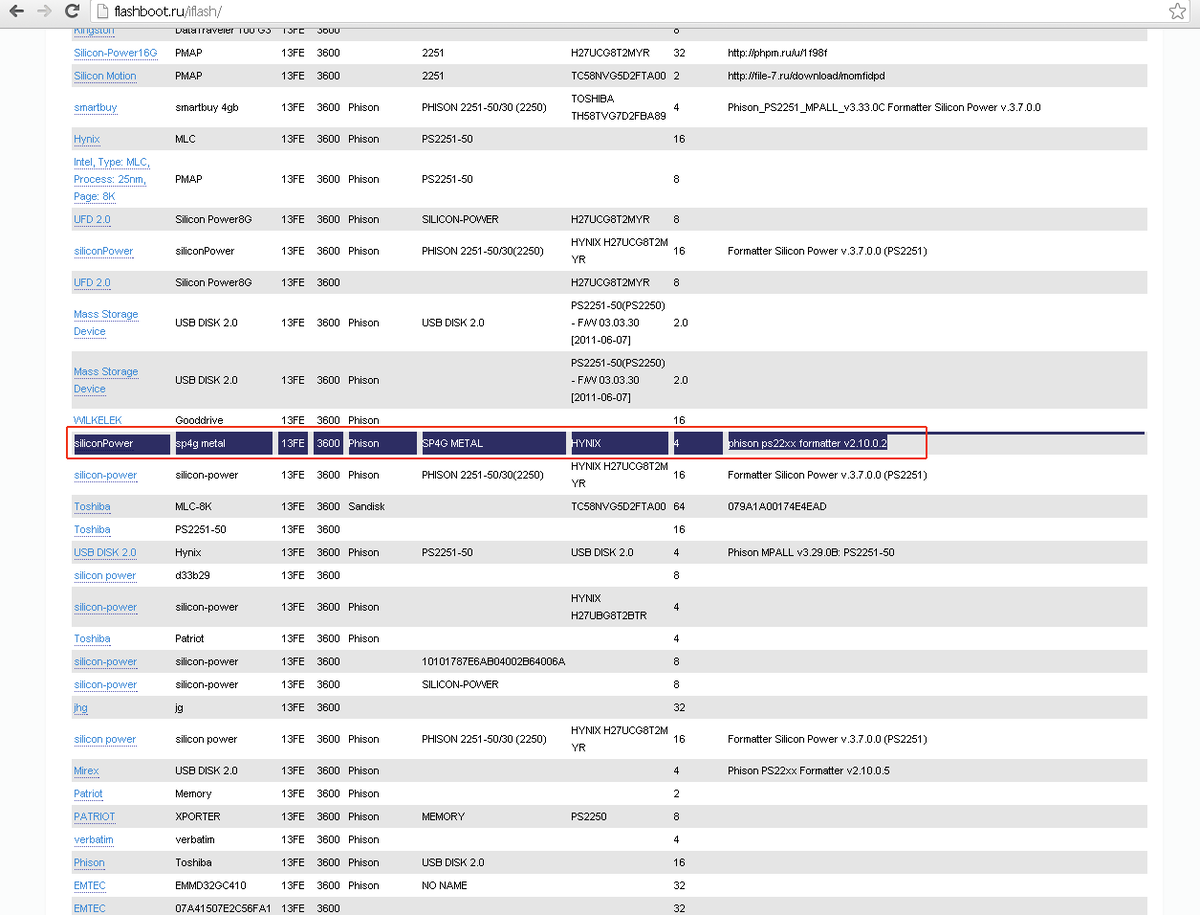The height and width of the screenshot is (915, 1200).
Task: Open the Hynix MLC row link
Action: 87,139
